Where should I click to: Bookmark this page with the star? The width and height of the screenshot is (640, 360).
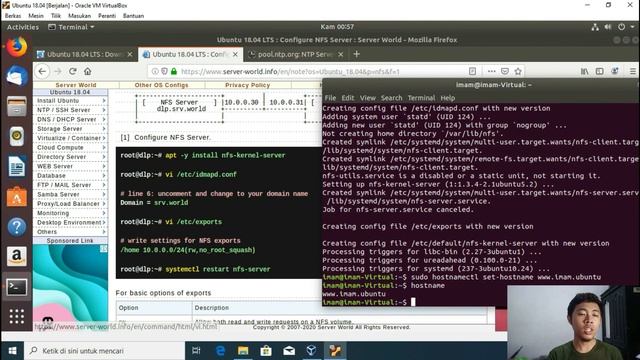pos(518,71)
